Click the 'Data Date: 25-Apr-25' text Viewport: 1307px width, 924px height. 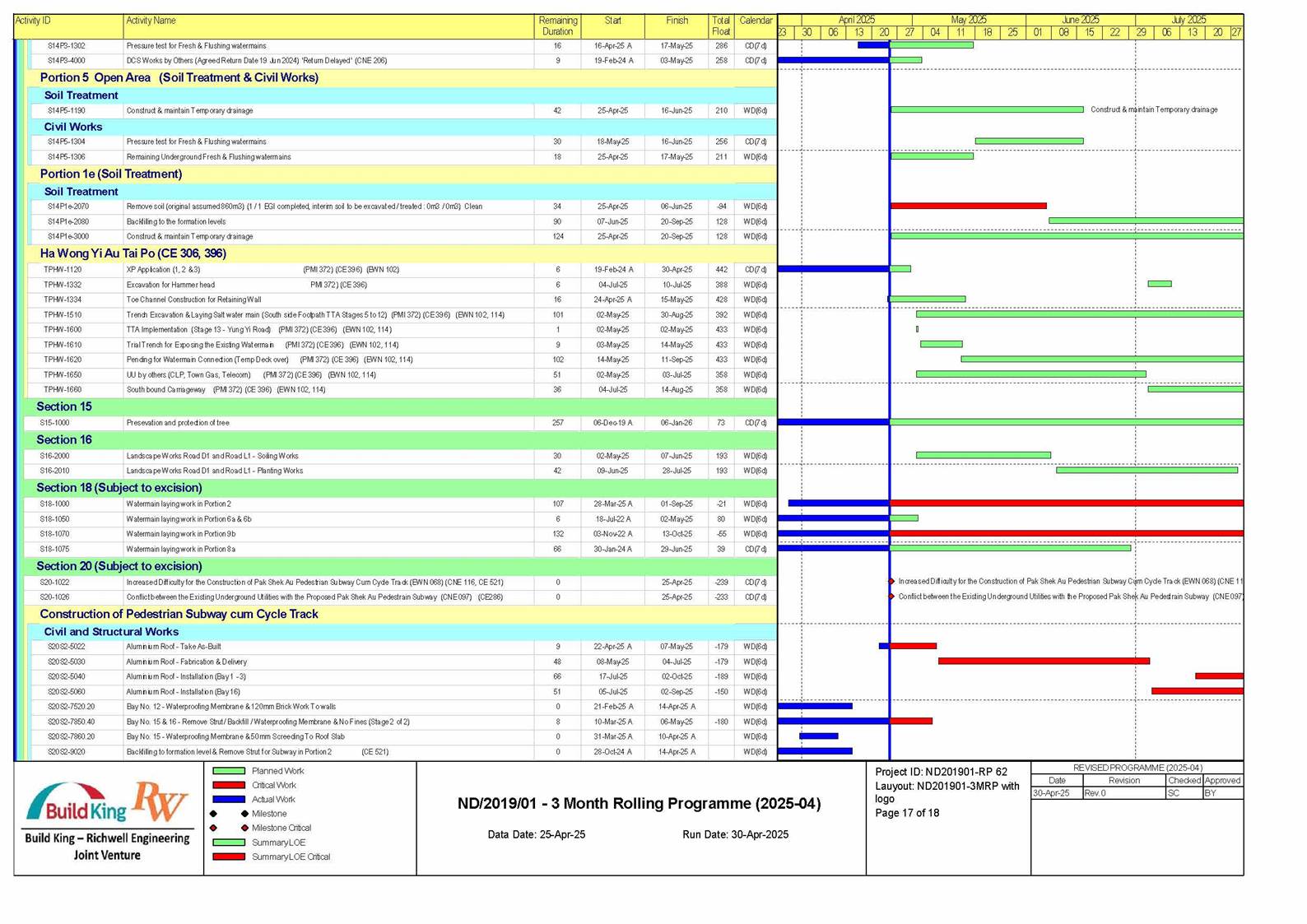click(x=537, y=834)
